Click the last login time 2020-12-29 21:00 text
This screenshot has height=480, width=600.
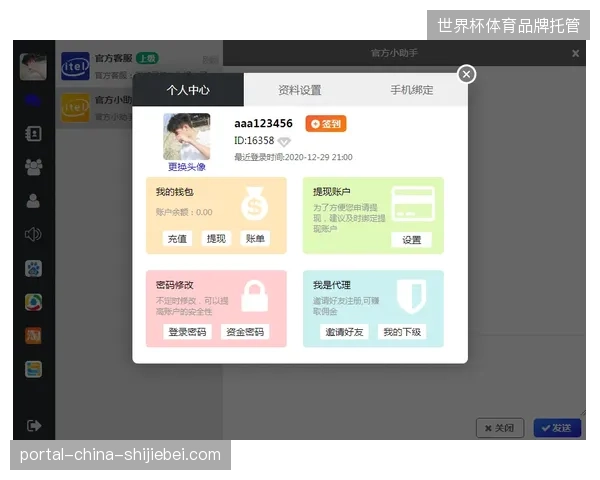(293, 157)
